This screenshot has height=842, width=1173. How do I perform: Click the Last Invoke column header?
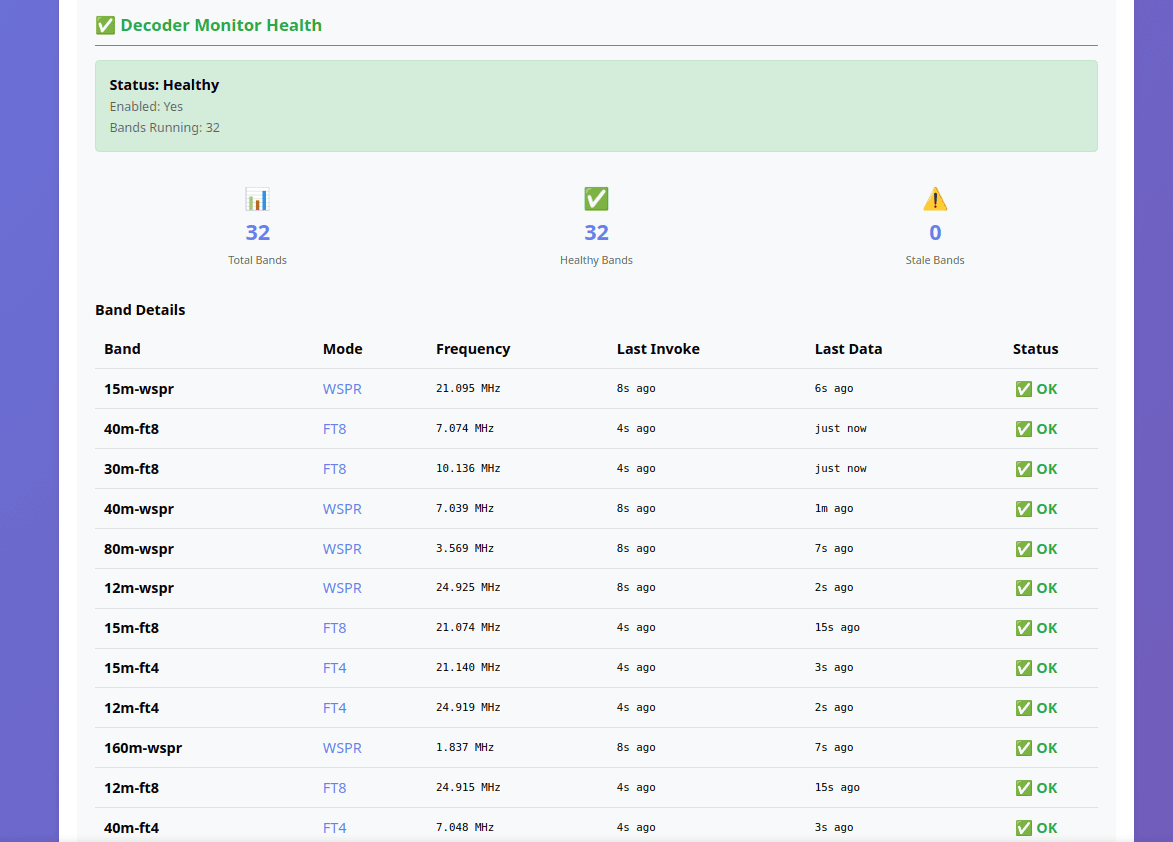[x=658, y=348]
